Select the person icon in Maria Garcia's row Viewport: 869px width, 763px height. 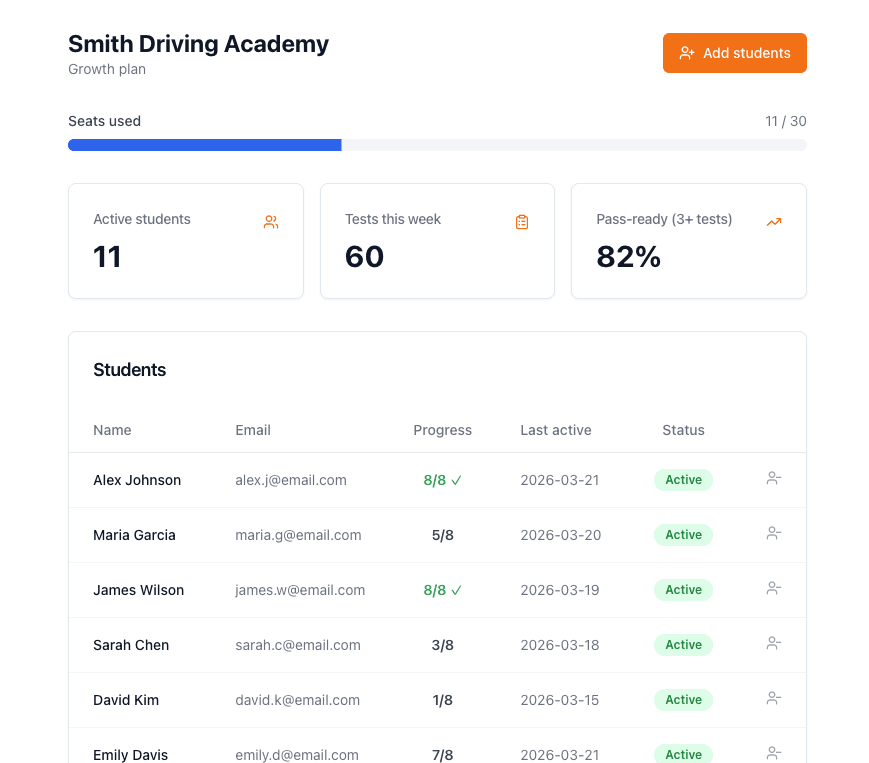tap(773, 534)
